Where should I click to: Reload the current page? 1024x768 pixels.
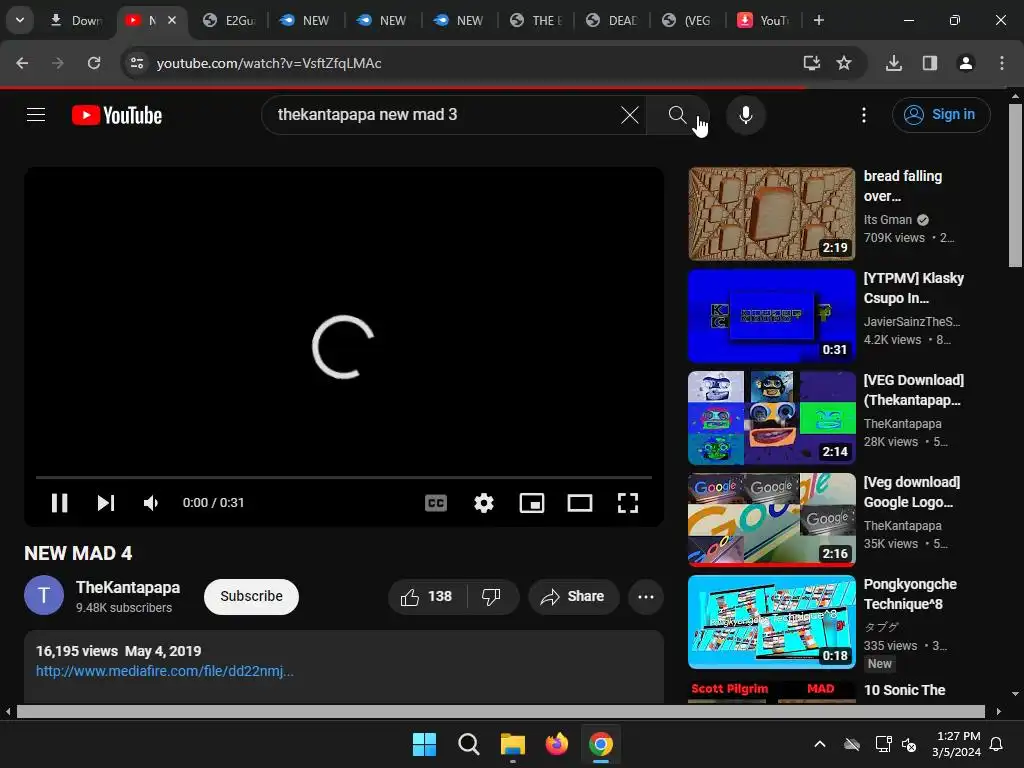coord(94,63)
